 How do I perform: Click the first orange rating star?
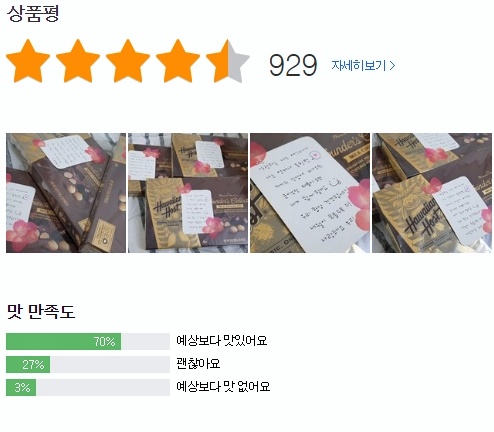coord(28,61)
